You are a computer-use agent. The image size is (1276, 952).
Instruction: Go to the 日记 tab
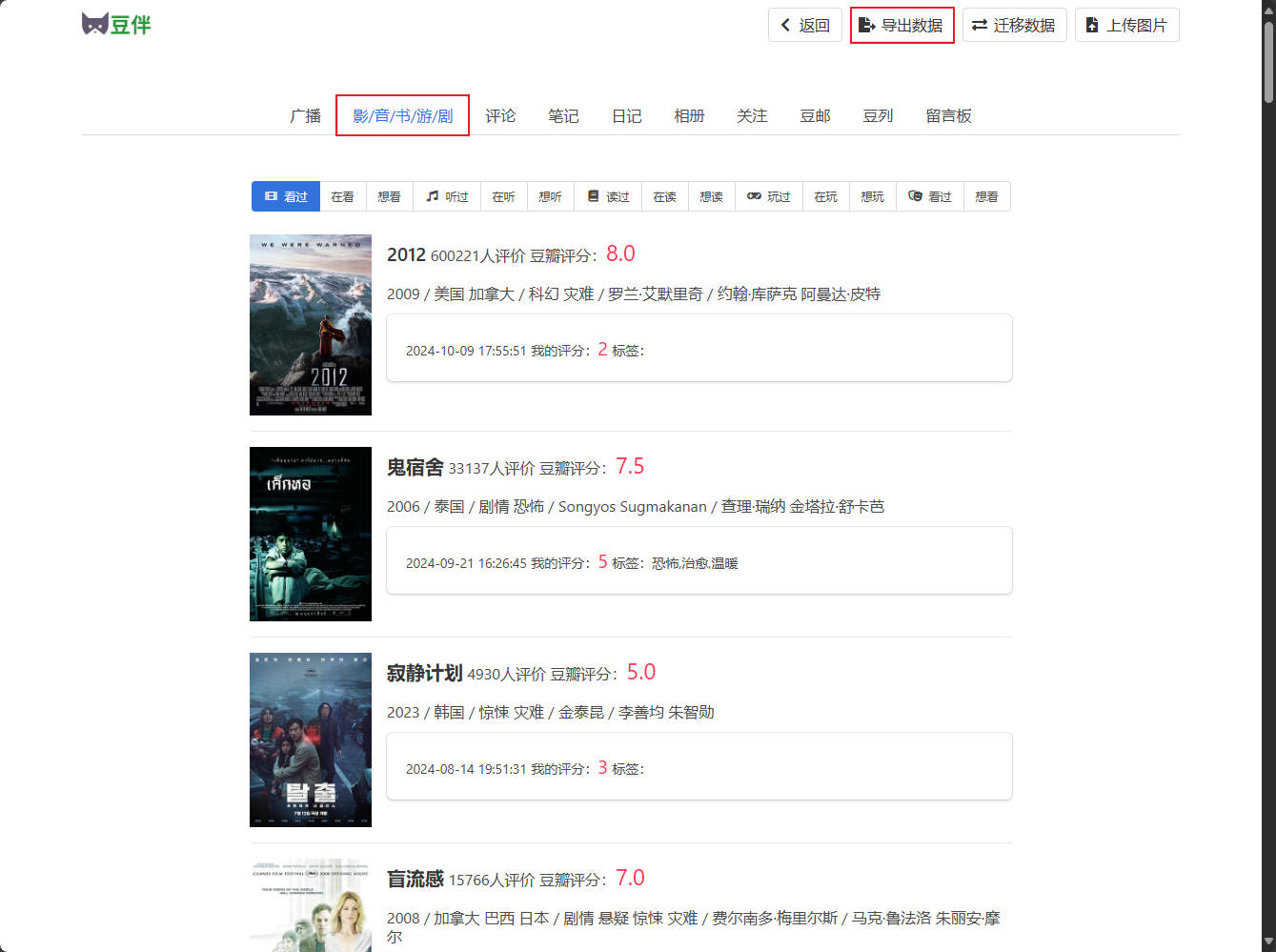[x=626, y=116]
